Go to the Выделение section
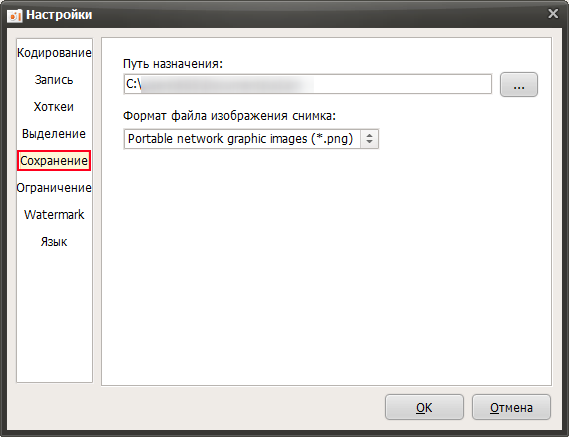569x437 pixels. [x=54, y=134]
